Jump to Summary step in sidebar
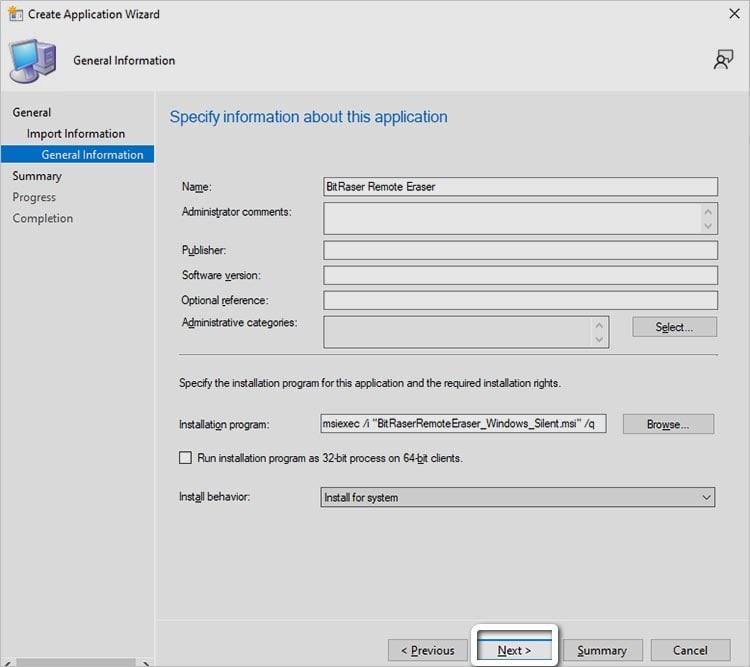 pyautogui.click(x=37, y=176)
